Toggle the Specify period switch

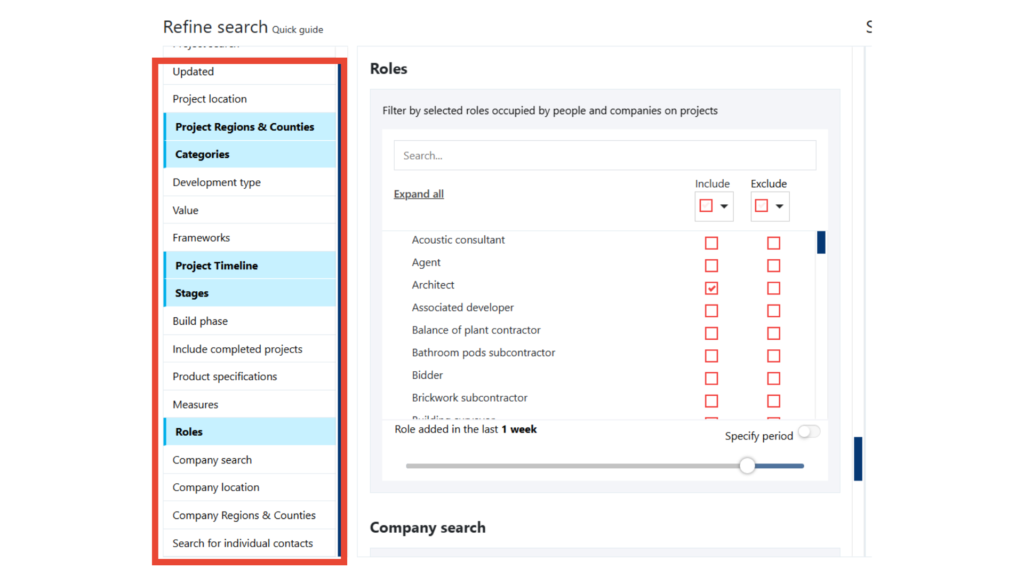[808, 432]
